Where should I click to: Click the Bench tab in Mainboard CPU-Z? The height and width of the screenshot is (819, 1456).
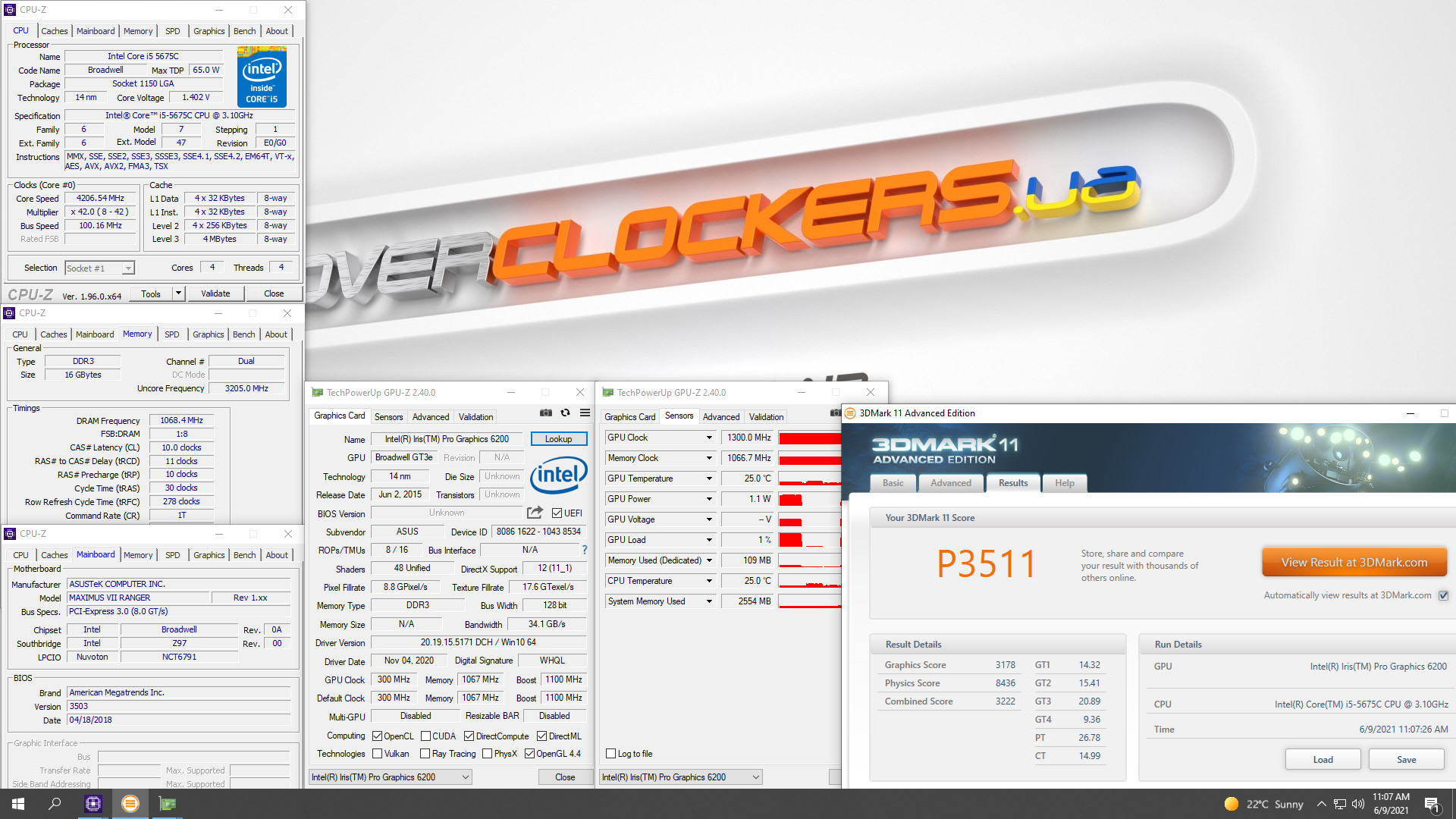pyautogui.click(x=244, y=555)
